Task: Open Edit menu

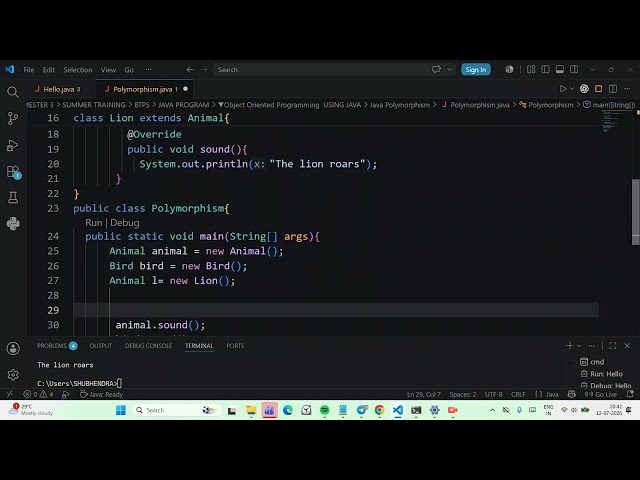Action: coord(49,70)
